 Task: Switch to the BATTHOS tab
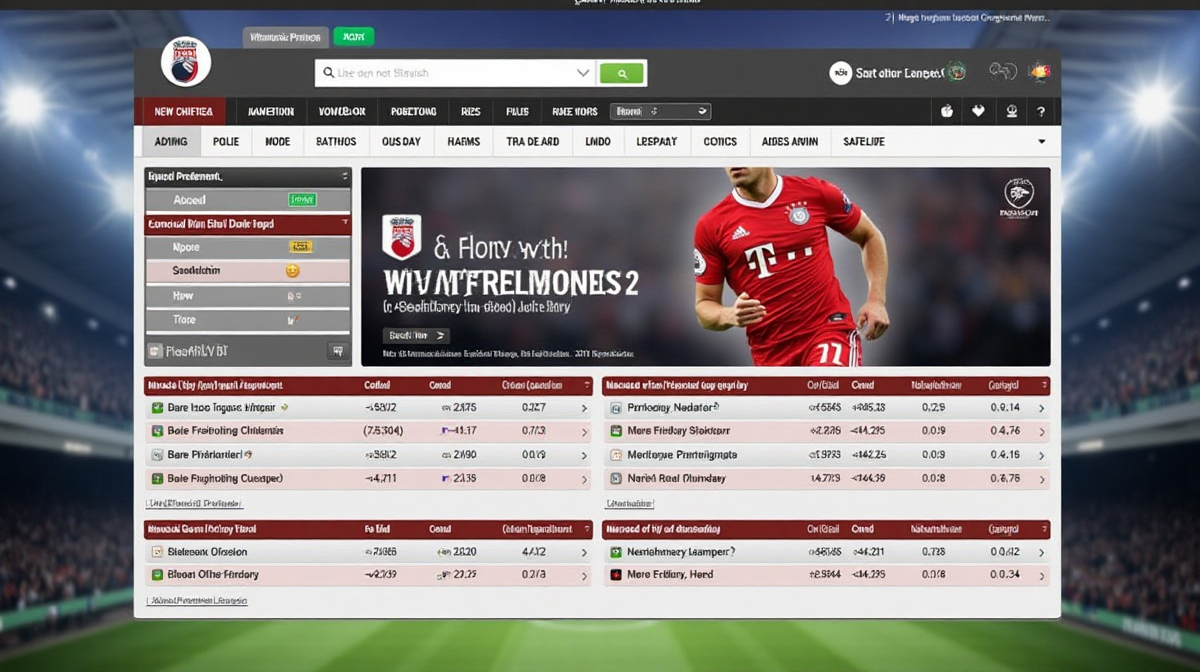(336, 142)
